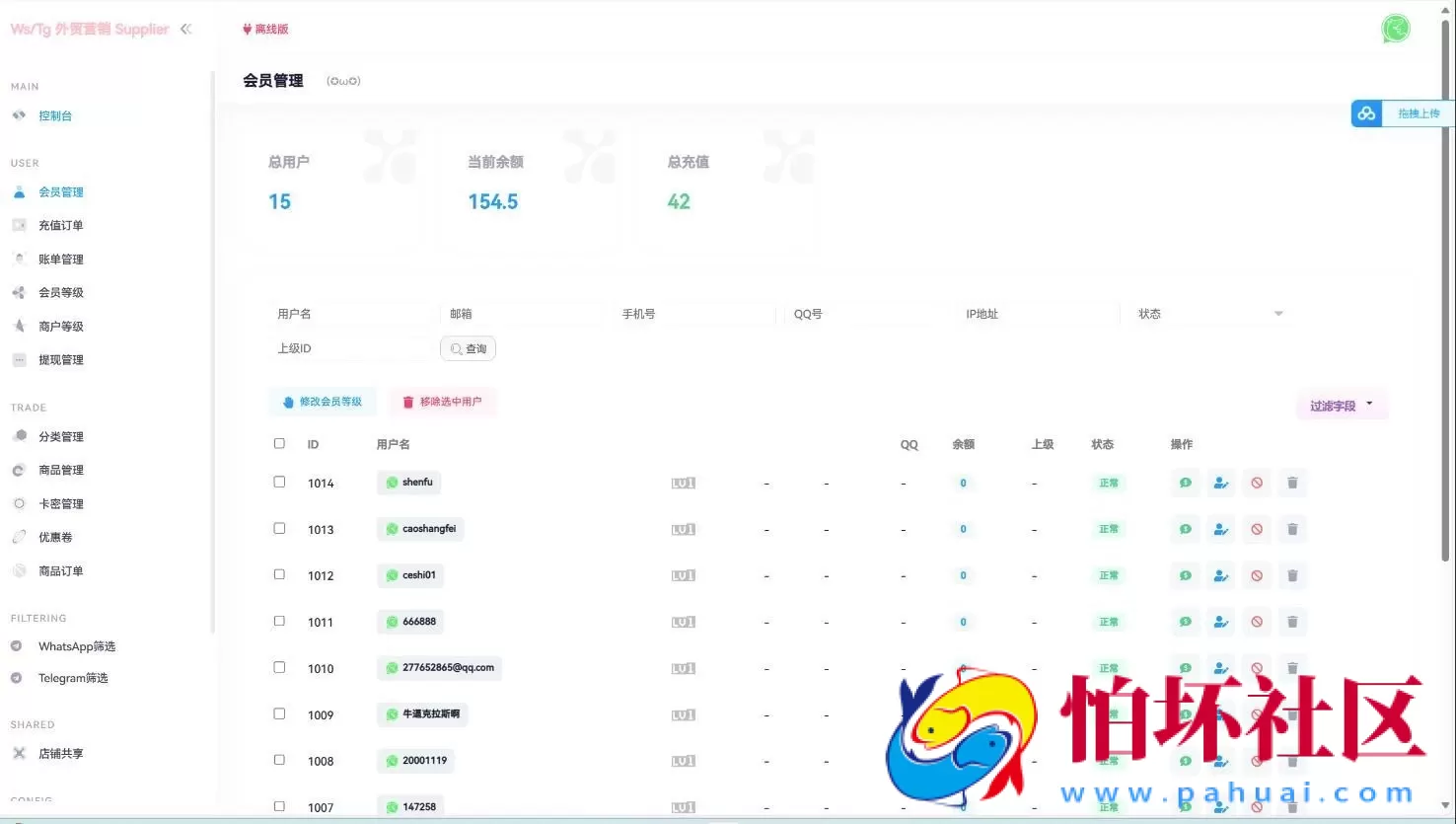This screenshot has height=824, width=1456.
Task: Click the delete icon for user ceshi01
Action: coord(1292,575)
